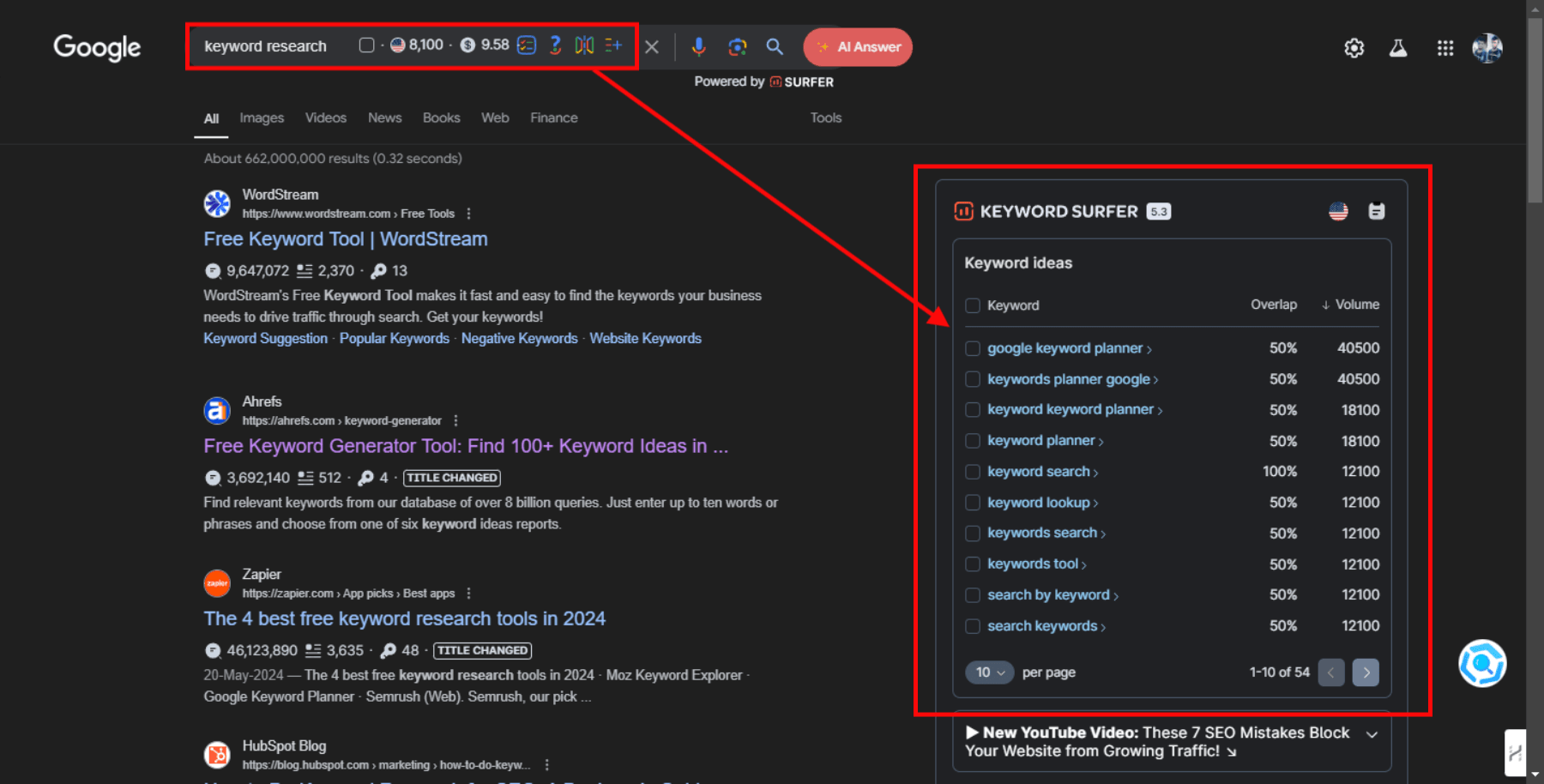Viewport: 1544px width, 784px height.
Task: Check the 'search by keyword' row
Action: point(973,595)
